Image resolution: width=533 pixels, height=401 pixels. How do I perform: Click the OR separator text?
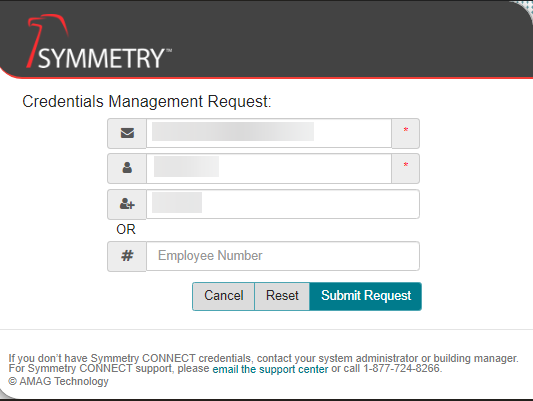click(x=126, y=229)
